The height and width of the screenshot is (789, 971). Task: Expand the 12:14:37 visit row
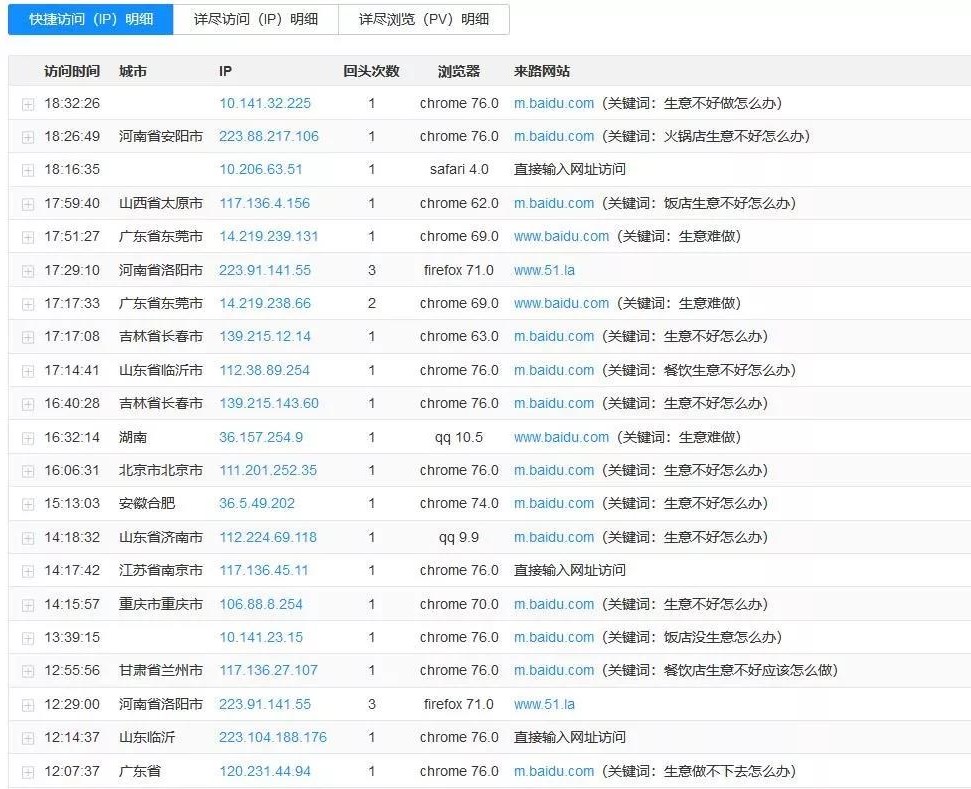coord(28,738)
